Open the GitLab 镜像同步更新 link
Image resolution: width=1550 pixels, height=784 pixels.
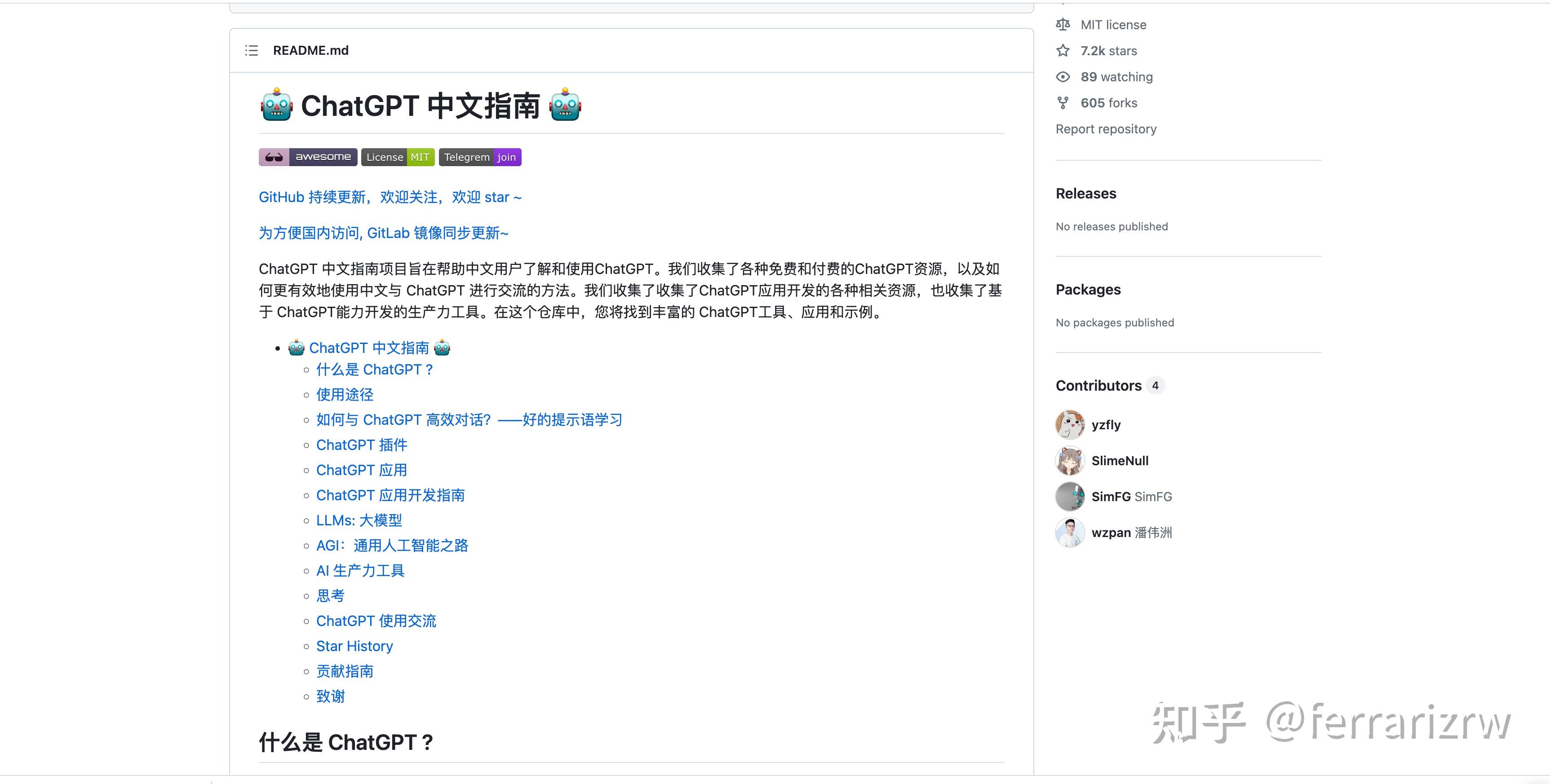383,233
